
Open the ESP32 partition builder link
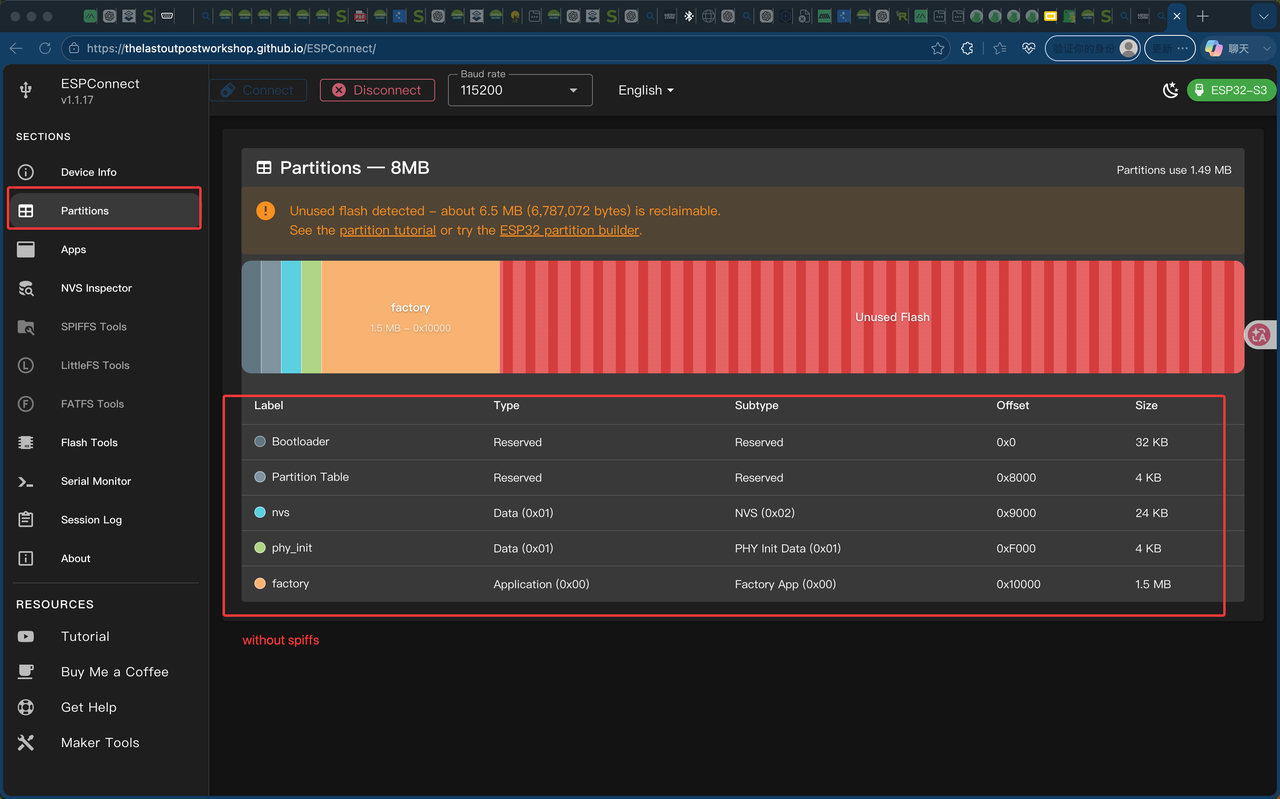point(569,230)
